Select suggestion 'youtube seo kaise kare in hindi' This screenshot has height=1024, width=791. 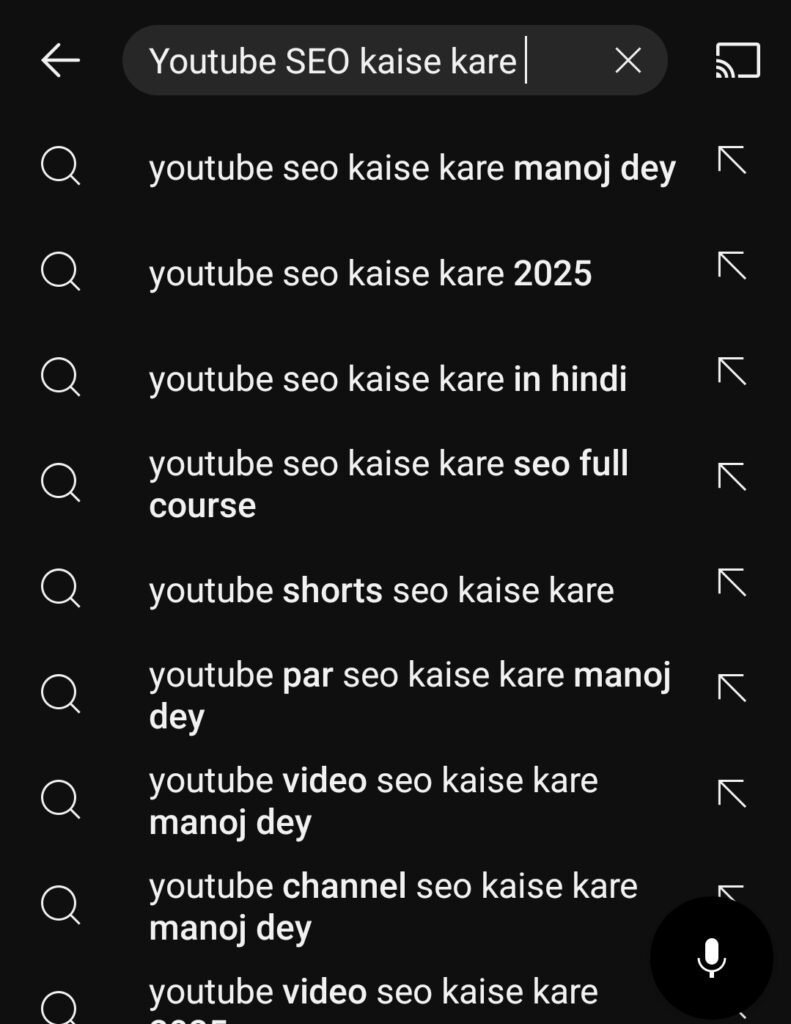pos(388,378)
